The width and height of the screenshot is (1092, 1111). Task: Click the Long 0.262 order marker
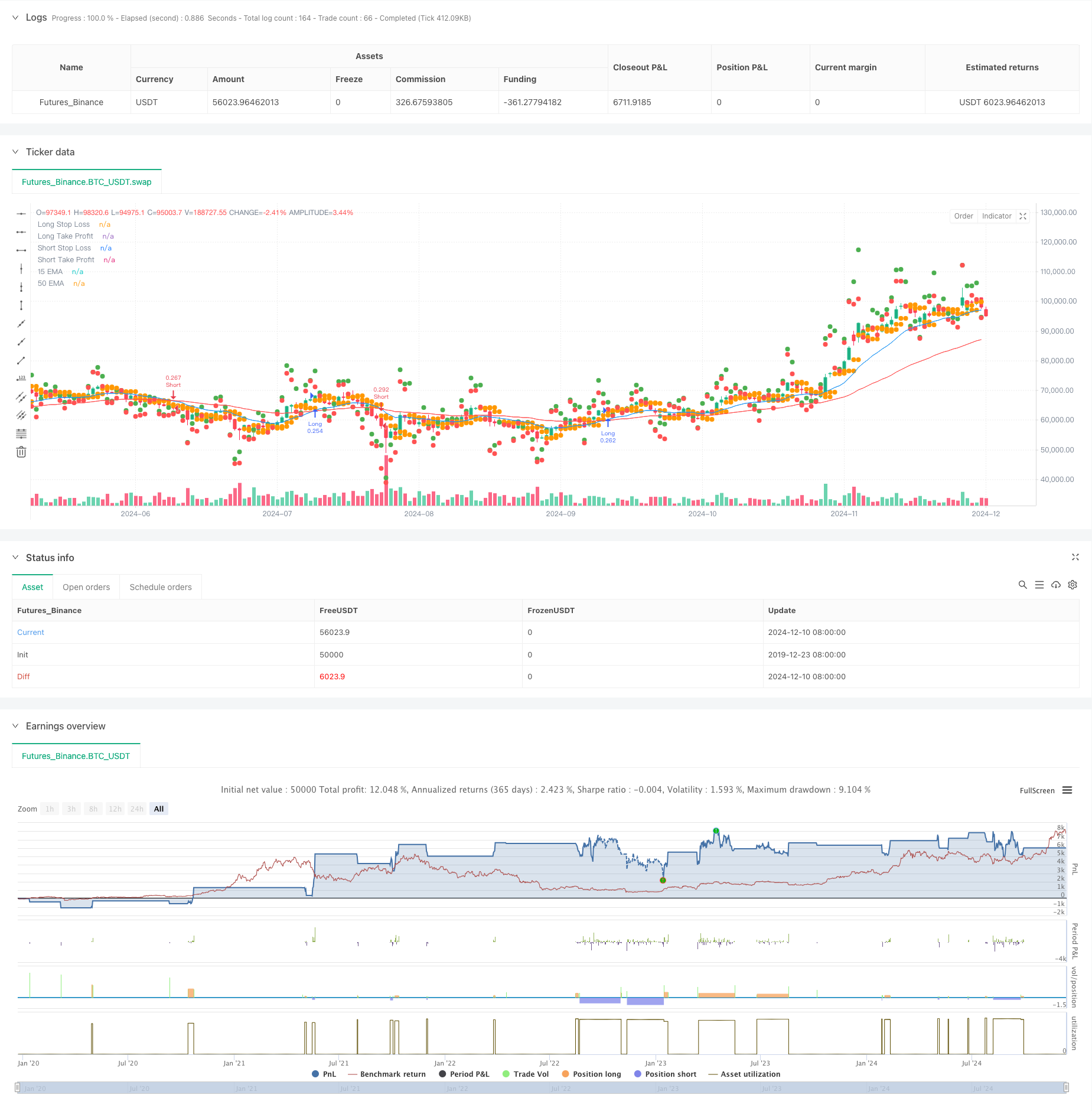point(608,436)
